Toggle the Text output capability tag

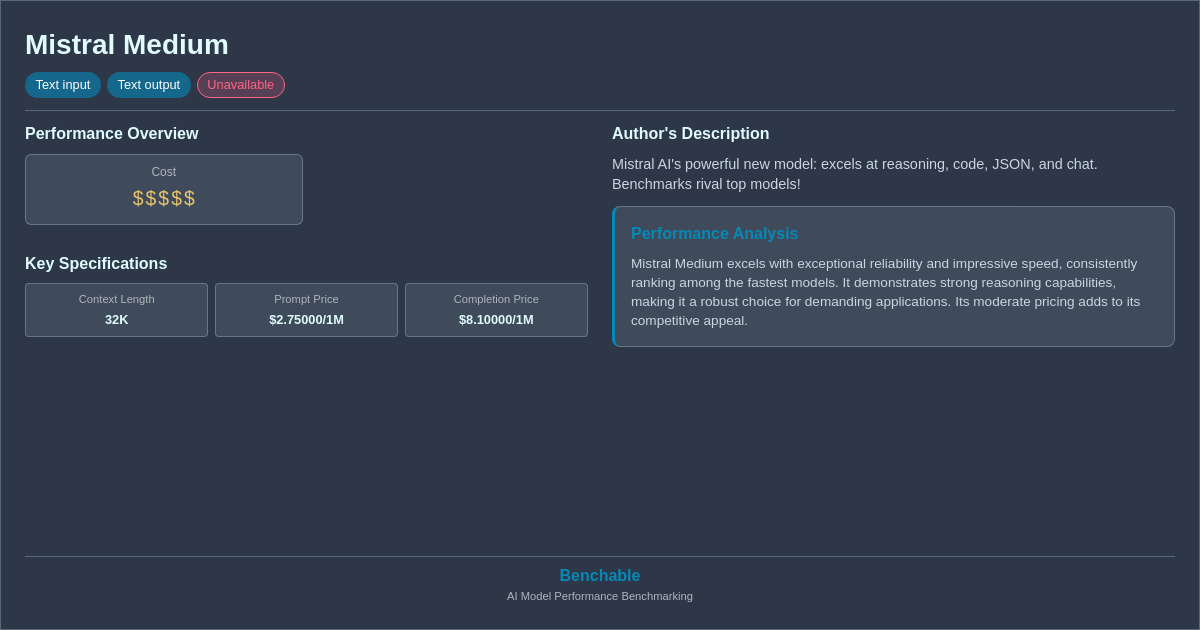pos(148,85)
